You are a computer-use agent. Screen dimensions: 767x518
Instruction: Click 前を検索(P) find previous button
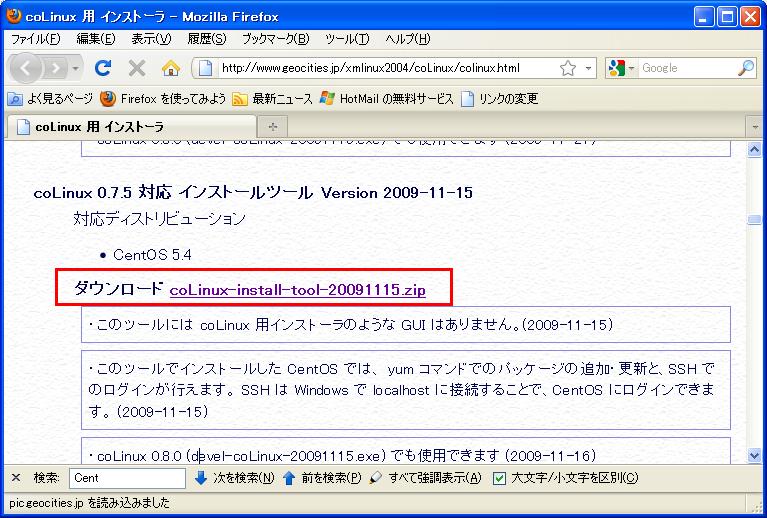[x=322, y=478]
